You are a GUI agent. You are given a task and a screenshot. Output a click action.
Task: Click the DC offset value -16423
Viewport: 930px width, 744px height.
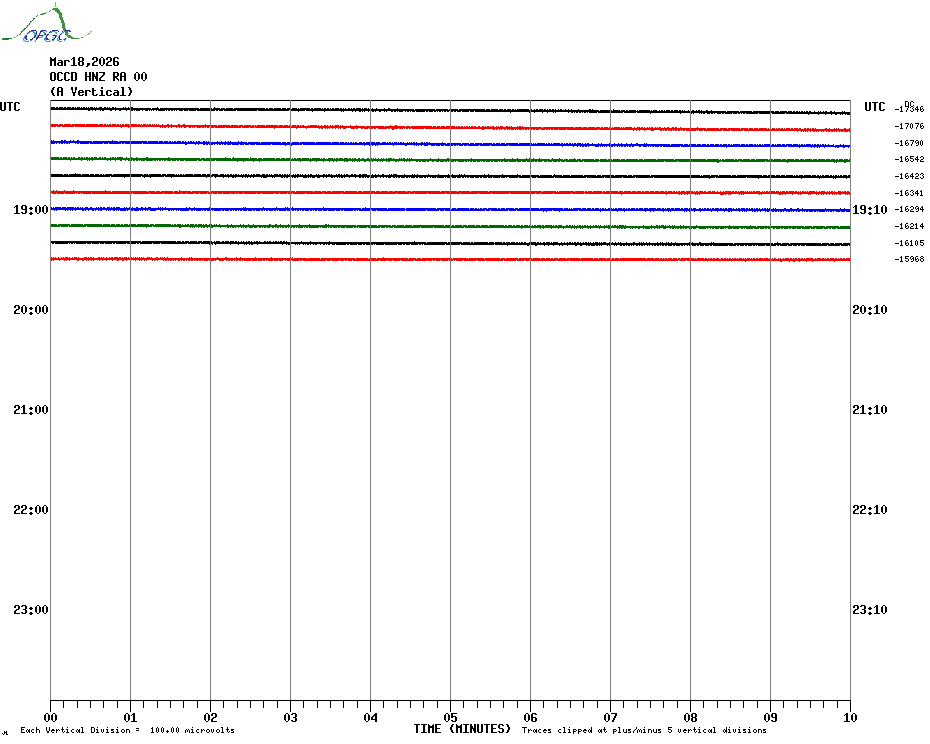(909, 176)
